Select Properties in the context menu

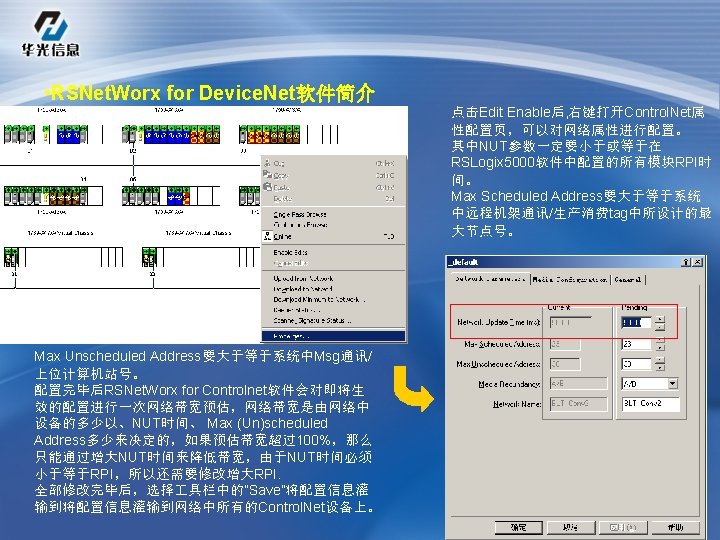coord(333,336)
